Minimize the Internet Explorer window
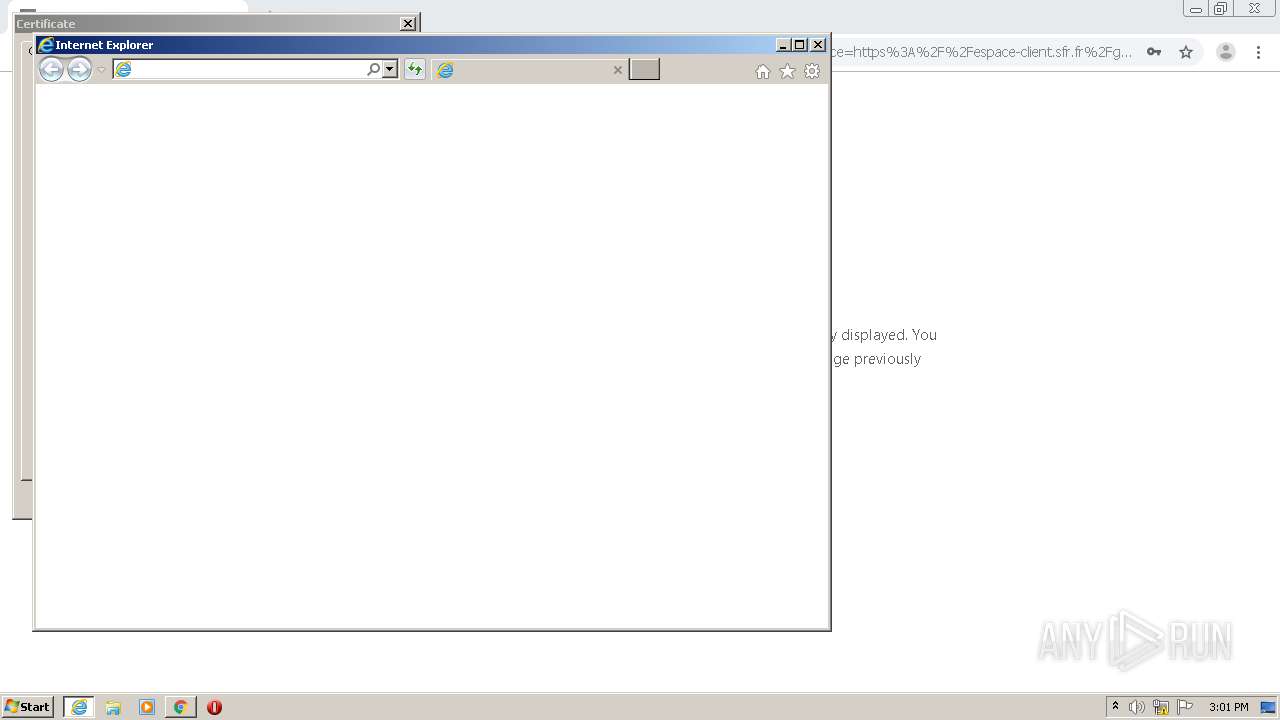The height and width of the screenshot is (720, 1280). (x=783, y=45)
